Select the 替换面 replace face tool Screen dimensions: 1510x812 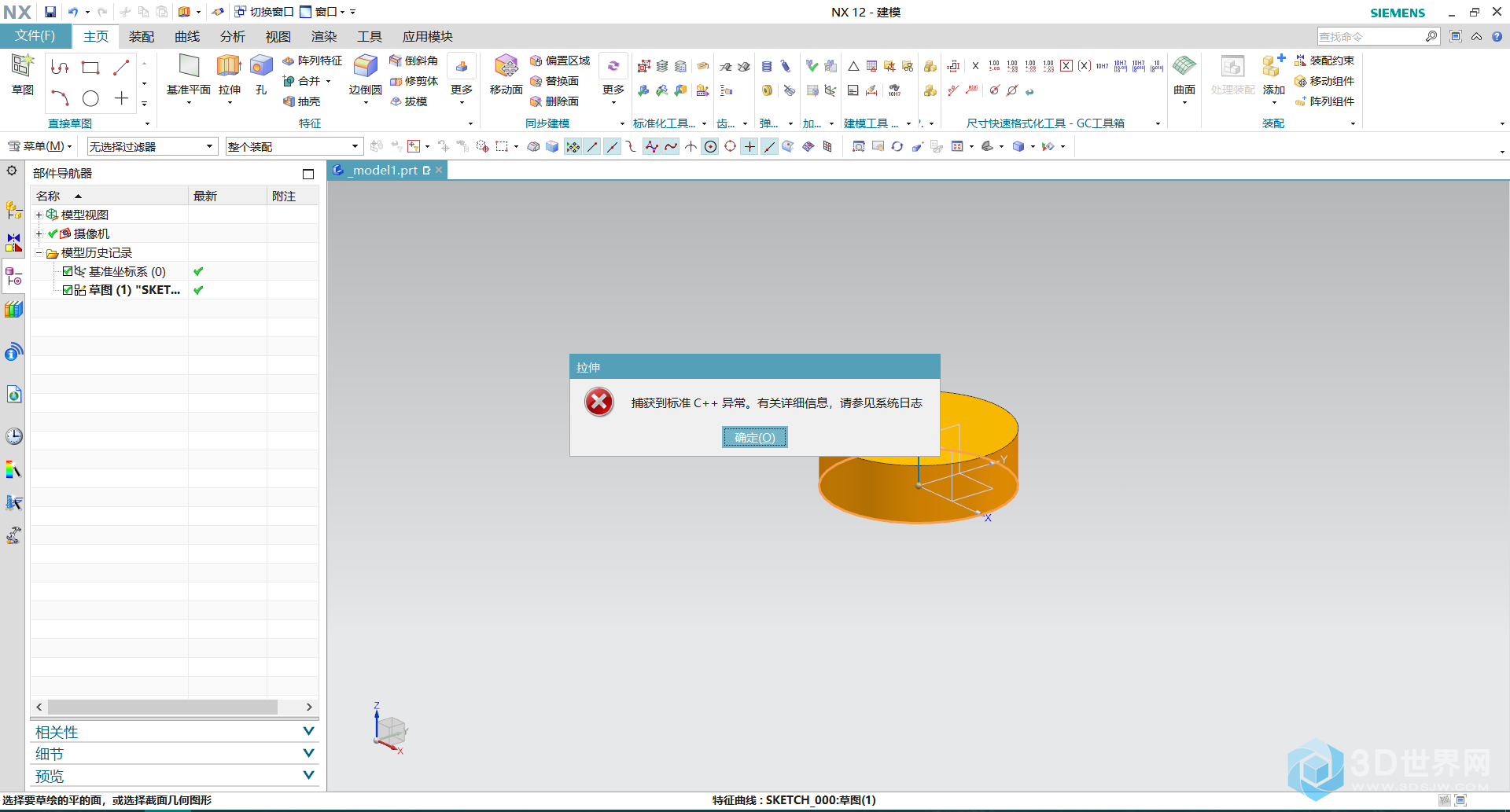pyautogui.click(x=554, y=81)
